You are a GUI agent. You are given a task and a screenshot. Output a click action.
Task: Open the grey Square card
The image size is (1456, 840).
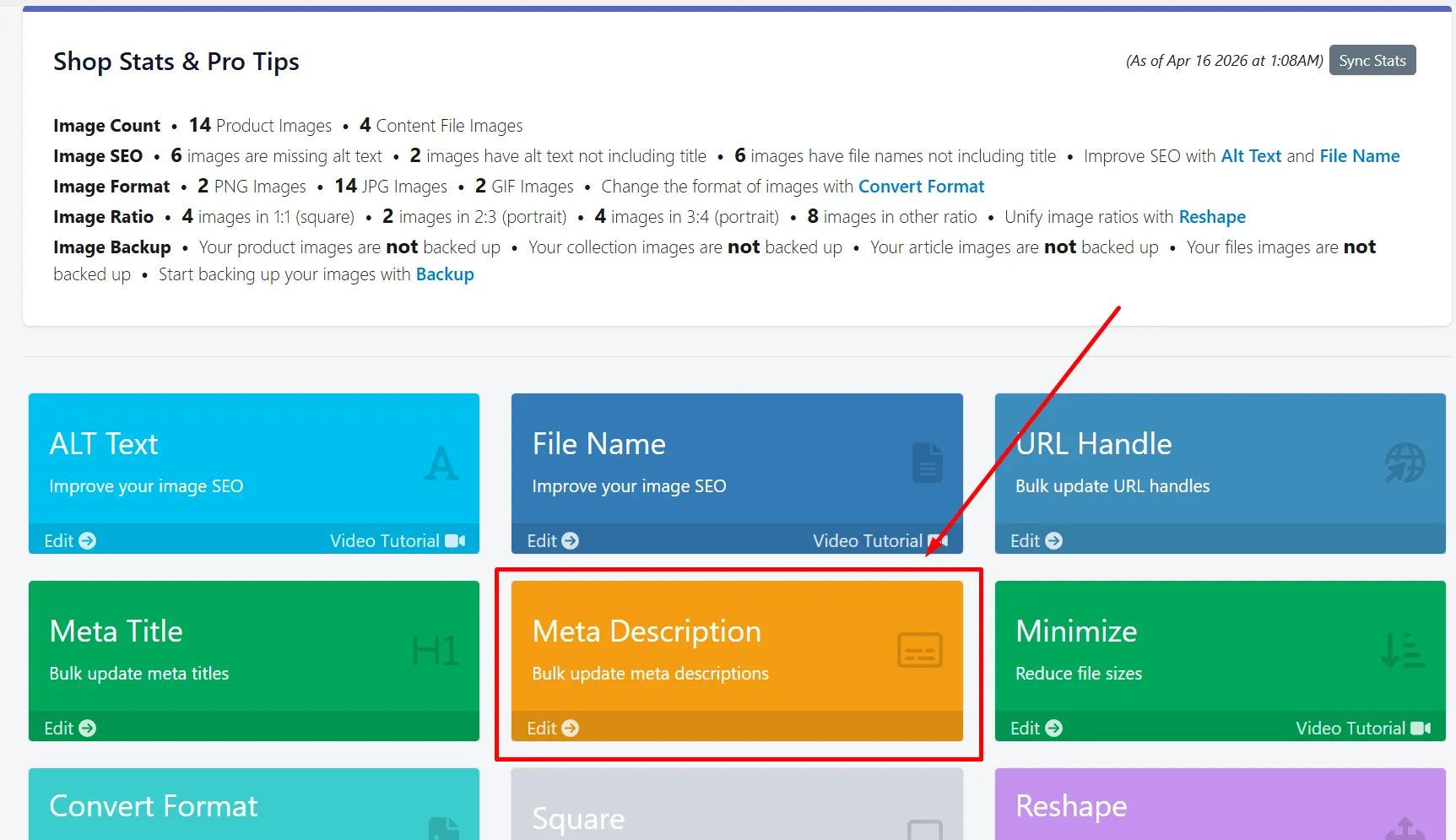click(x=737, y=804)
